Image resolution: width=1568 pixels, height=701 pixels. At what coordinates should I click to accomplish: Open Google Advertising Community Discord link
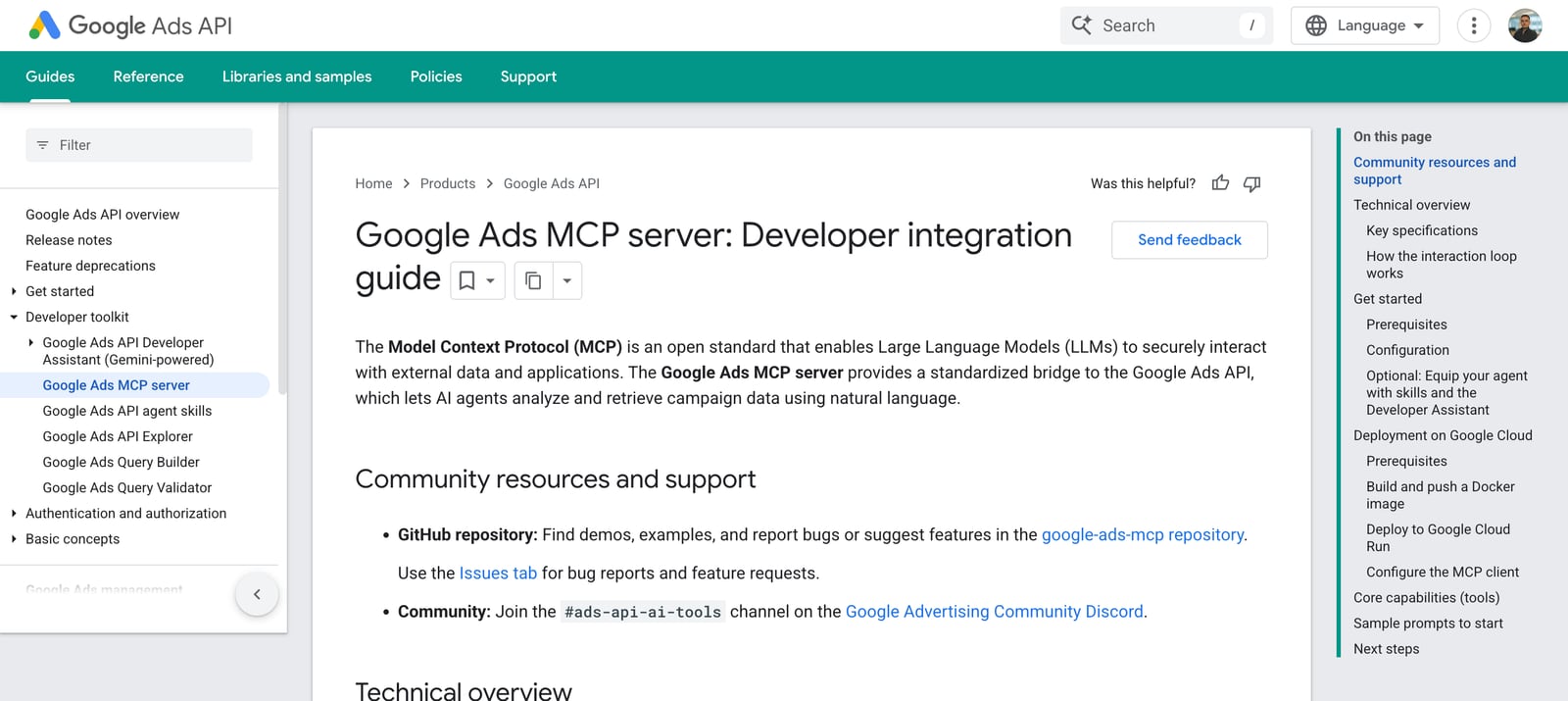995,611
